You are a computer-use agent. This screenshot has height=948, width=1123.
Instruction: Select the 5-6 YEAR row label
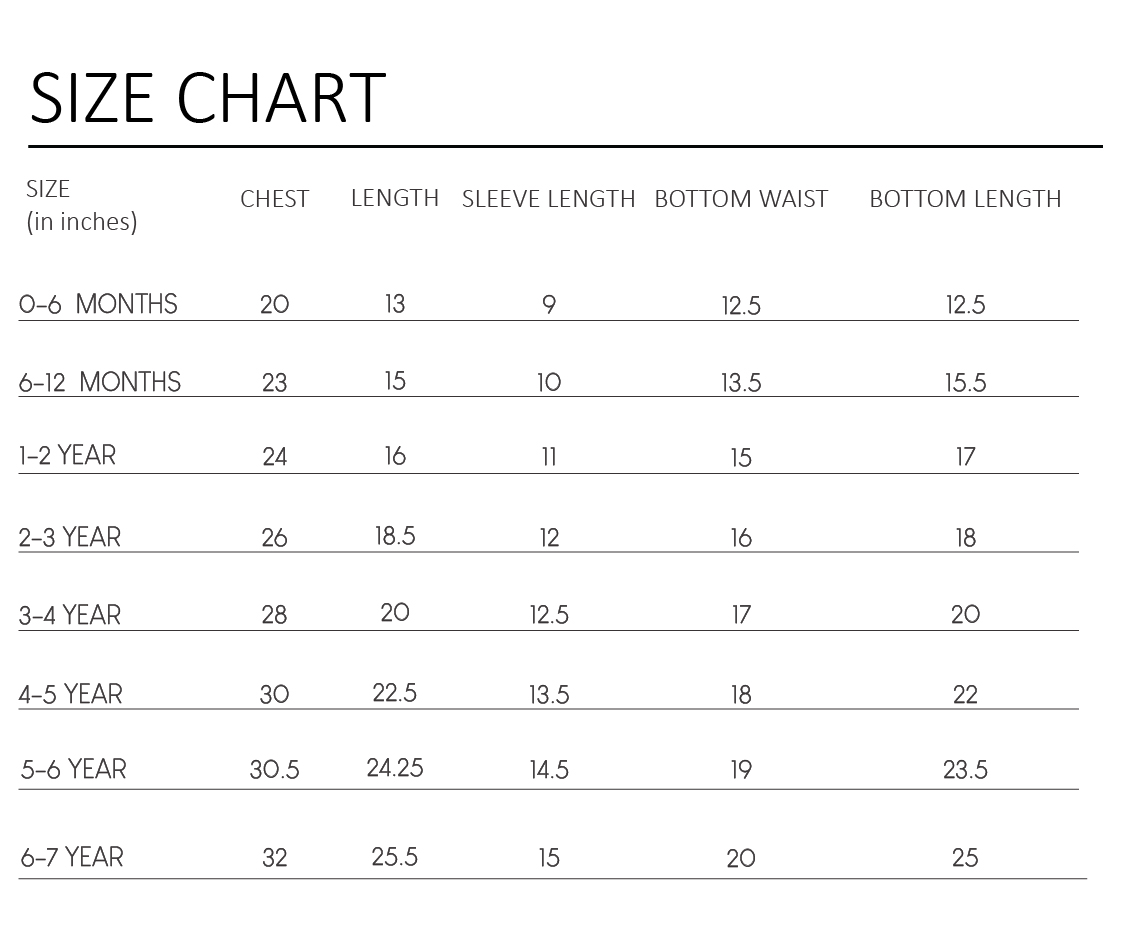tap(73, 769)
